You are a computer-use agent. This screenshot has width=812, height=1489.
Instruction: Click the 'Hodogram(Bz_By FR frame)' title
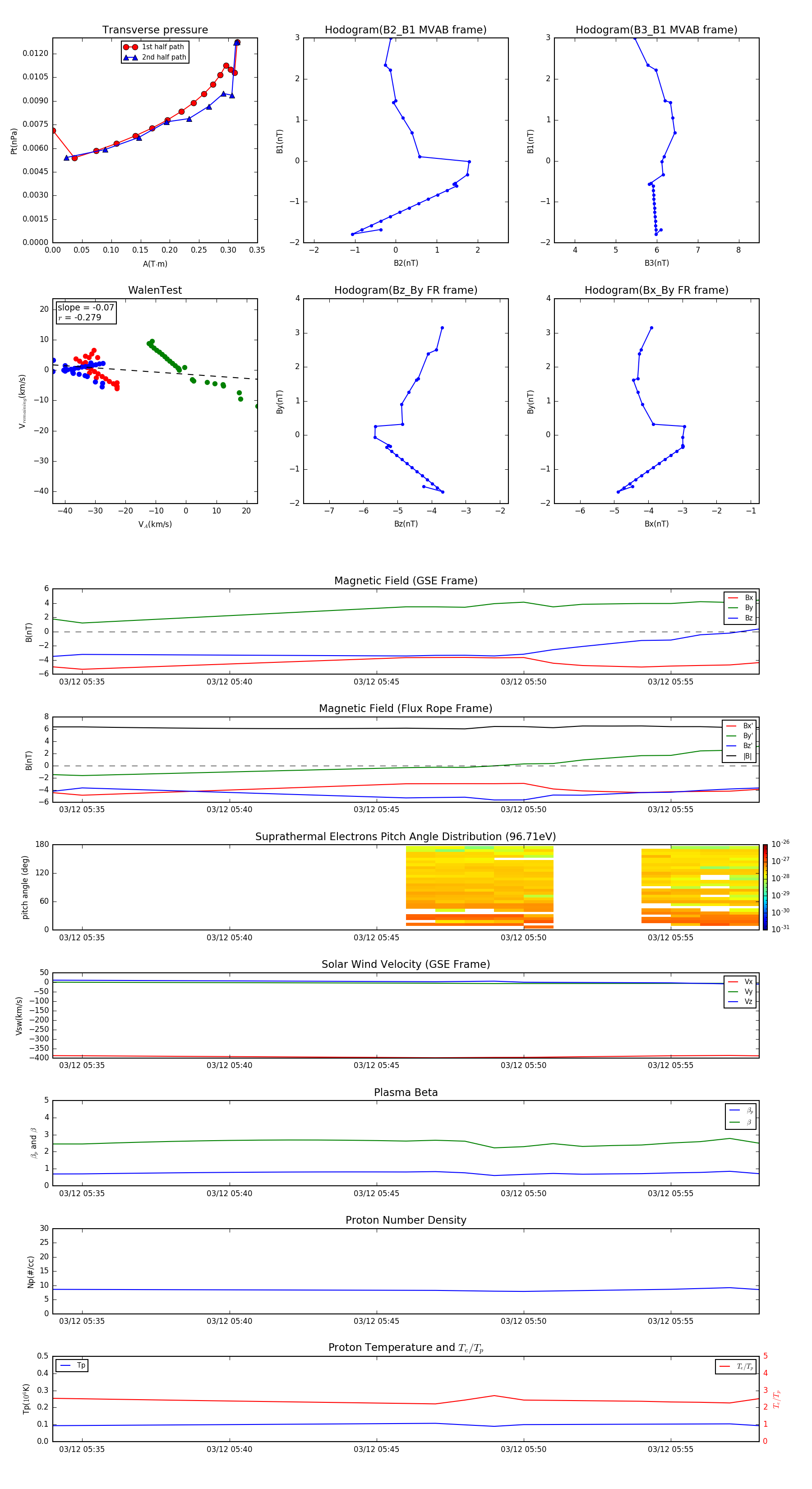(406, 290)
